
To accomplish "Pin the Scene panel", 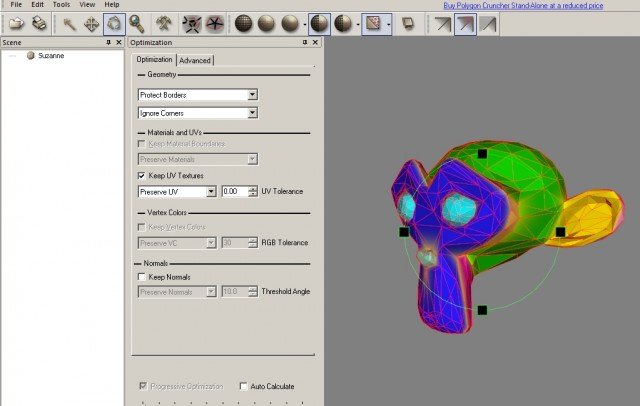I will (108, 42).
